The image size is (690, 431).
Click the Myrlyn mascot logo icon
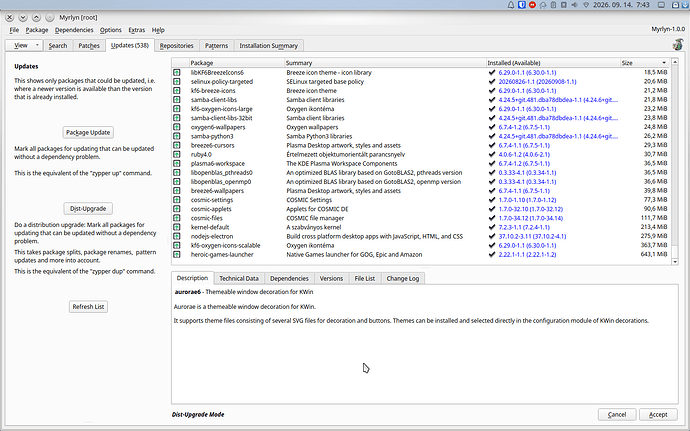678,44
